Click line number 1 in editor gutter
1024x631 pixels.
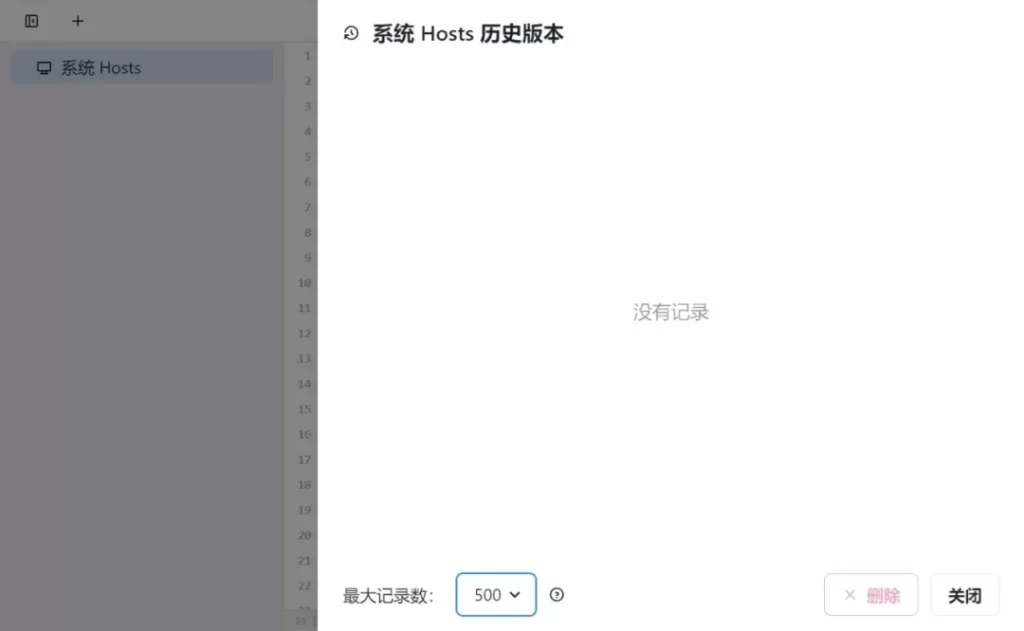click(308, 56)
